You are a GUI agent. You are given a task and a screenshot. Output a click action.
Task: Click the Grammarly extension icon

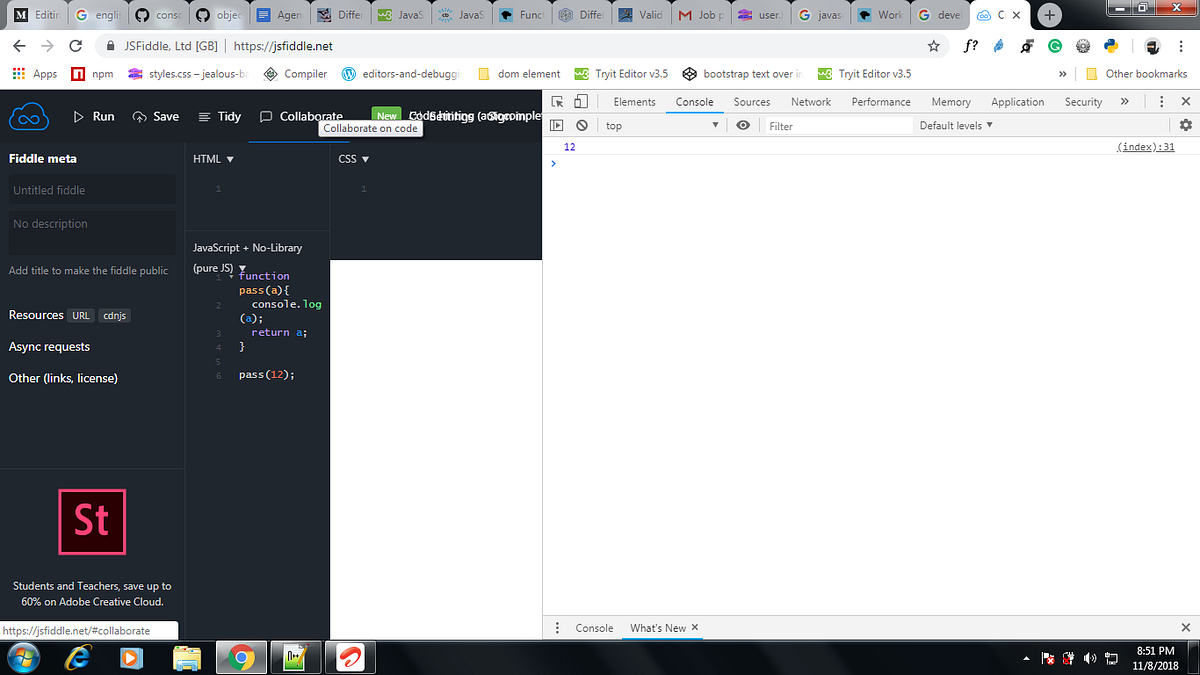pyautogui.click(x=1054, y=46)
